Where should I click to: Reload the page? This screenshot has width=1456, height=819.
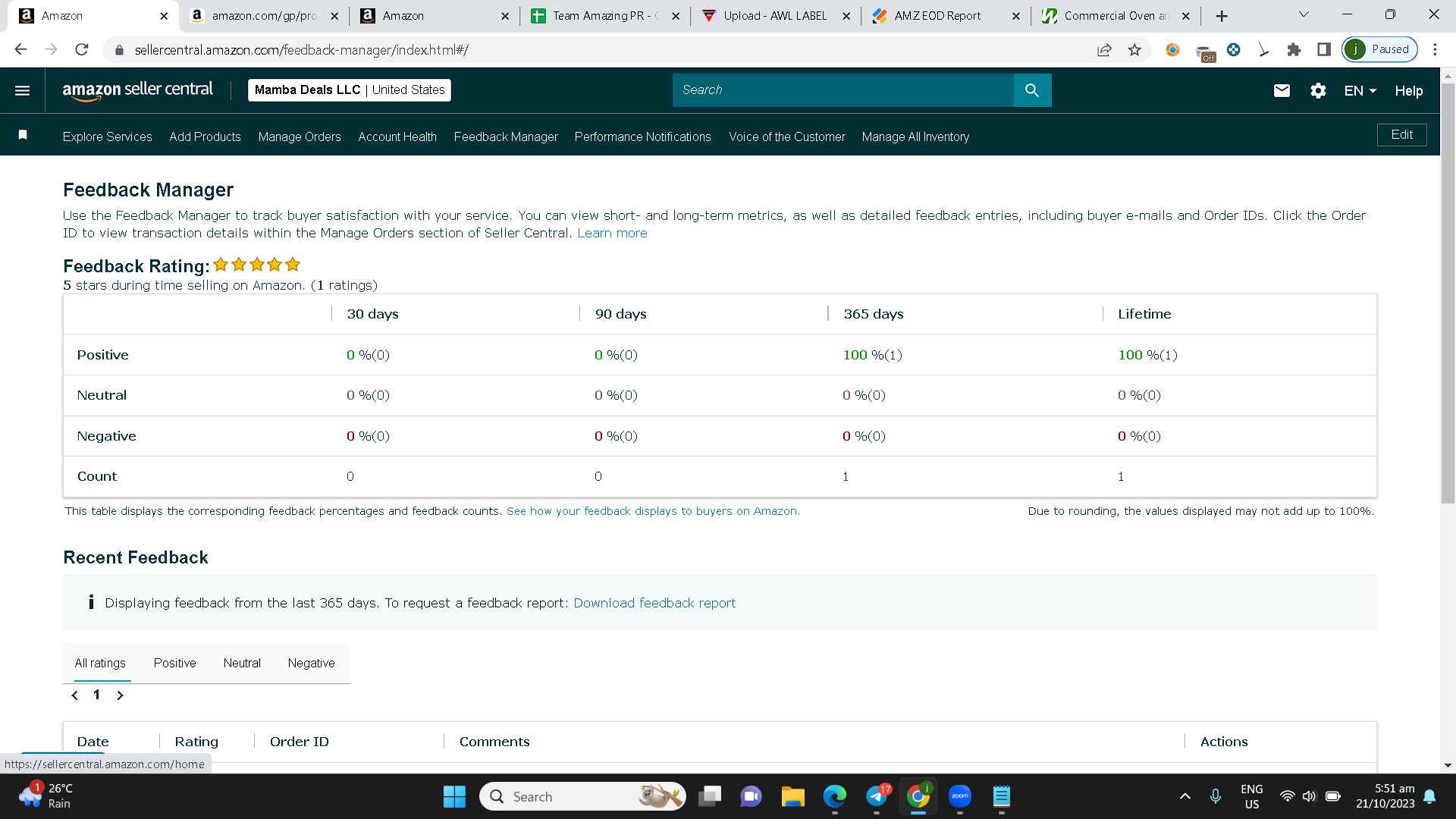(82, 49)
